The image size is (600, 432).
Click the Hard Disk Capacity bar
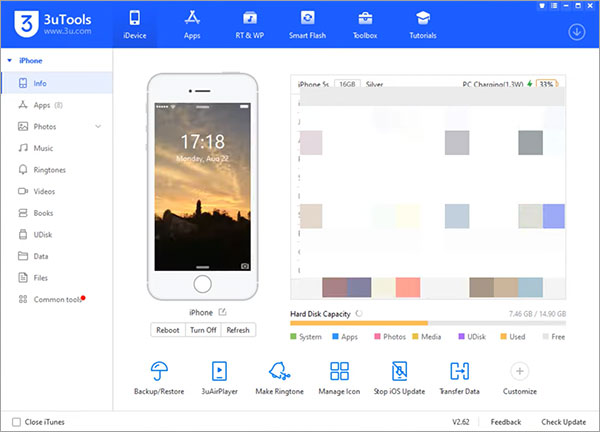click(427, 323)
